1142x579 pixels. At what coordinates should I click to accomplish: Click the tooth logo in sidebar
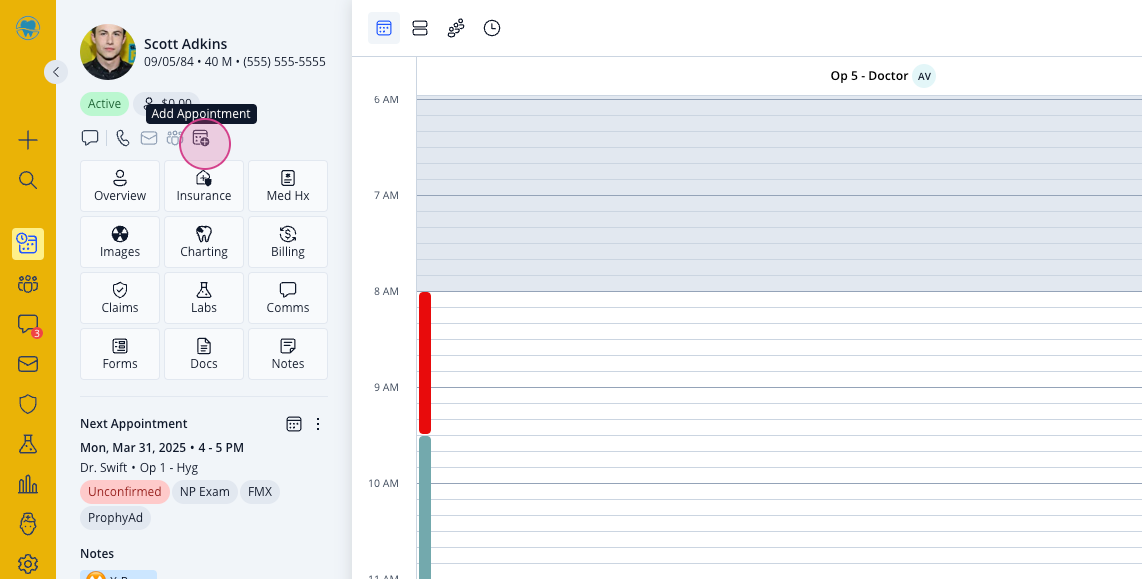[x=28, y=29]
